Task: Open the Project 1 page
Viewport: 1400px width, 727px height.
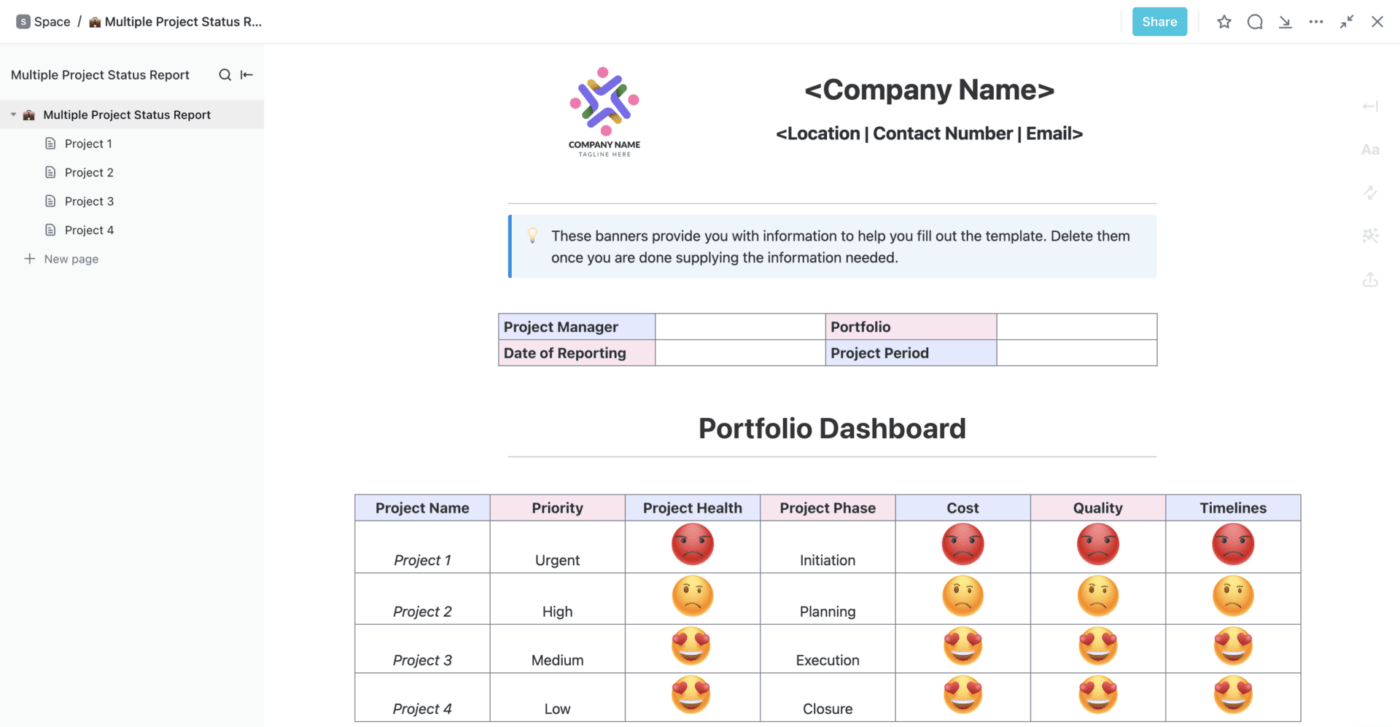Action: pos(88,144)
